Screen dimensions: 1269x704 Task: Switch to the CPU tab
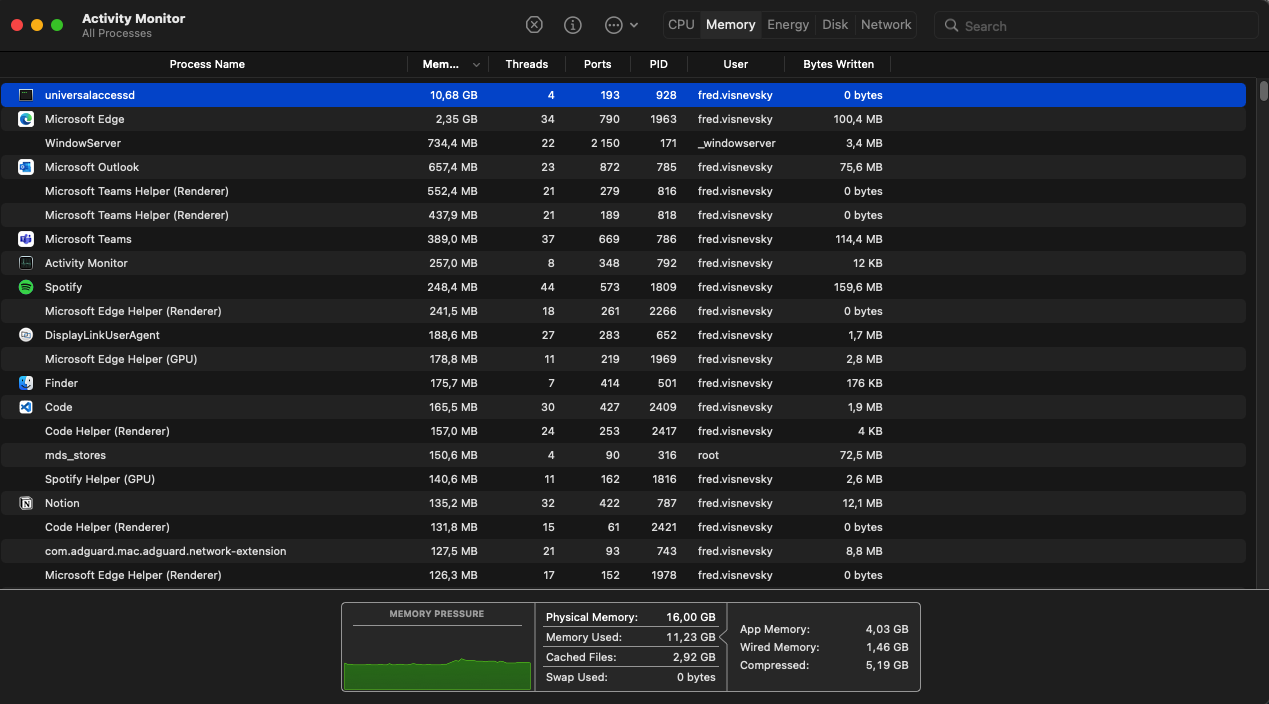click(x=681, y=25)
